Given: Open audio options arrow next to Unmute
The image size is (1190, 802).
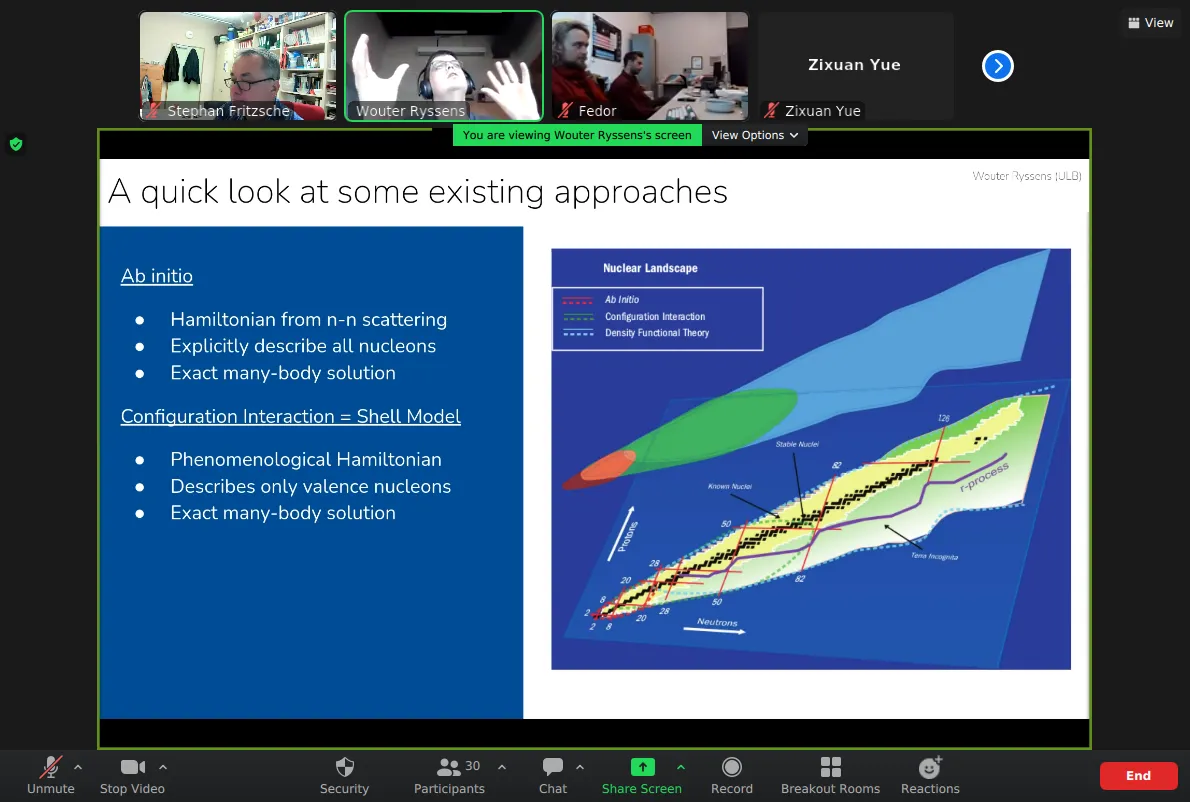Looking at the screenshot, I should pos(78,767).
